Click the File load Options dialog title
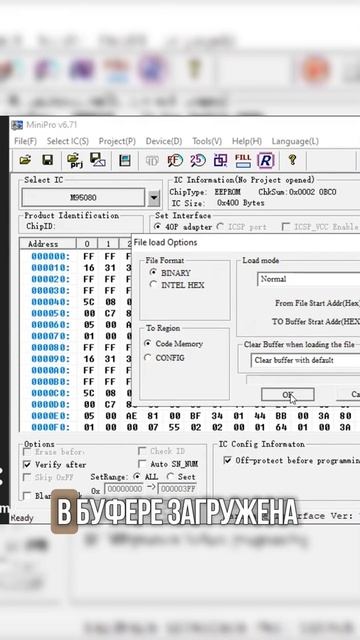360x640 pixels. pyautogui.click(x=165, y=242)
